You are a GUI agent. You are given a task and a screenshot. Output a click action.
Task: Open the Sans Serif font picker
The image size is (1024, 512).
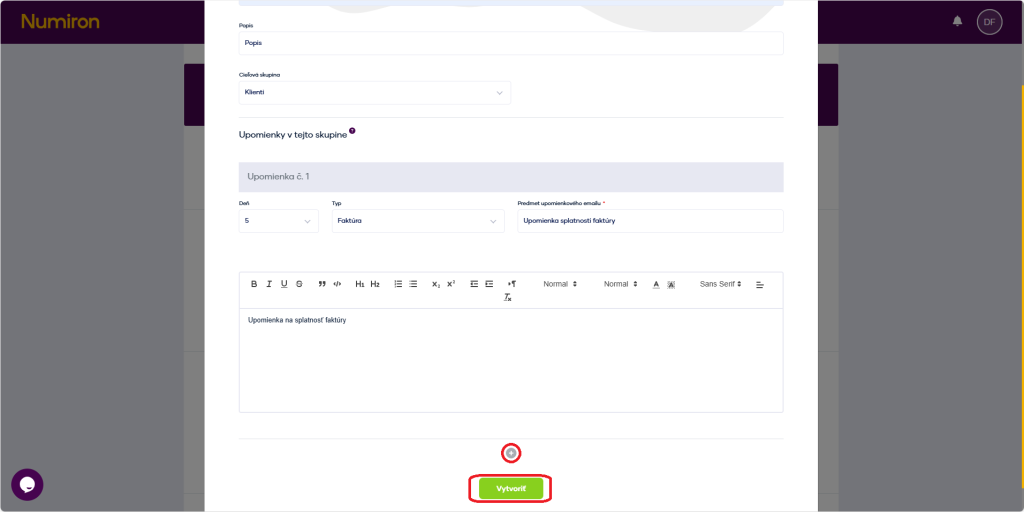click(x=720, y=284)
